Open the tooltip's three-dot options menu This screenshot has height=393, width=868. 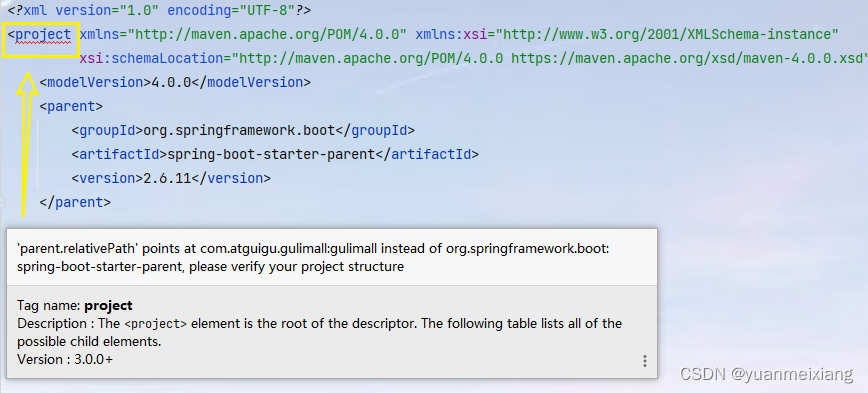point(644,361)
